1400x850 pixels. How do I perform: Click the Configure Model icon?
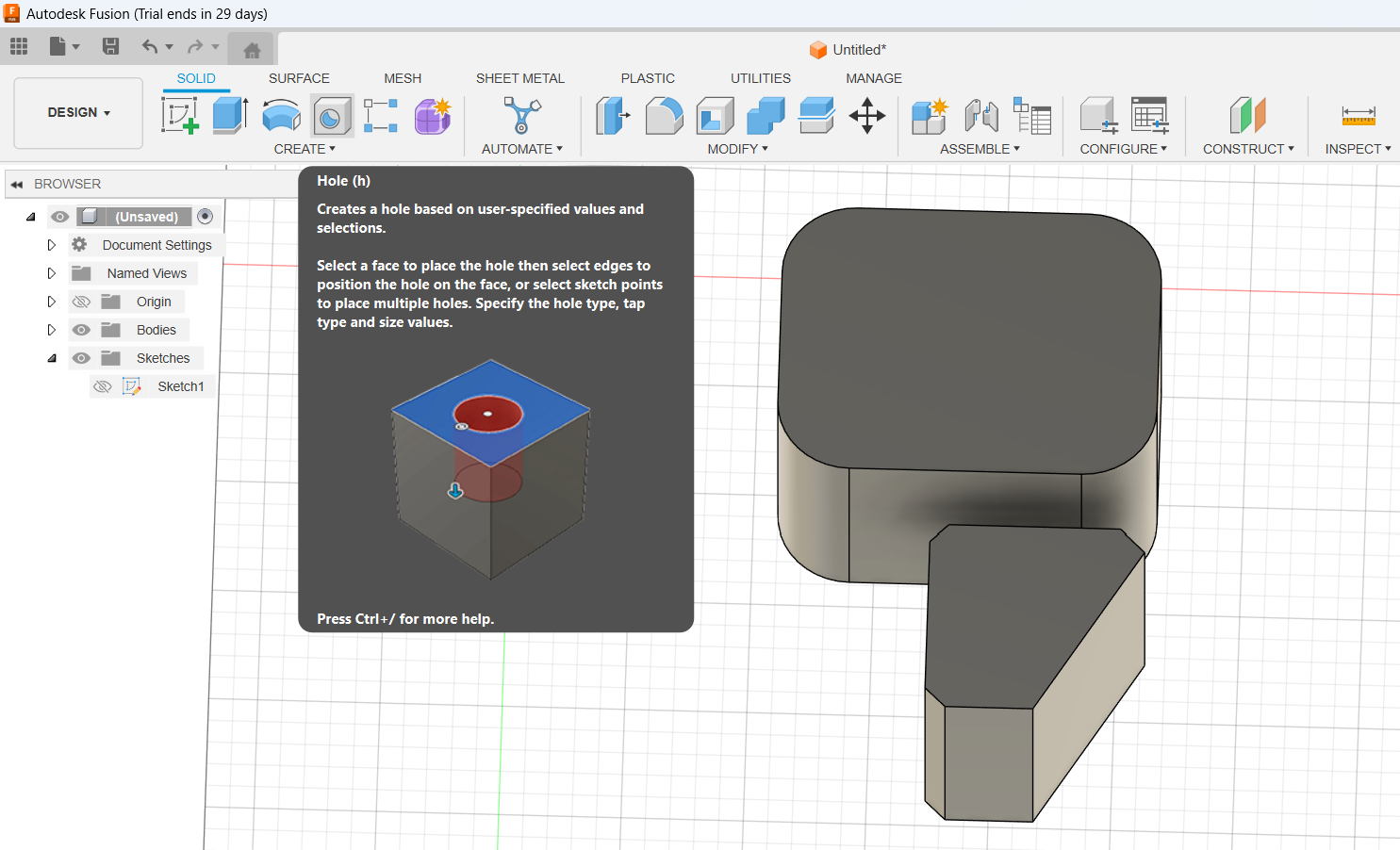(1098, 116)
